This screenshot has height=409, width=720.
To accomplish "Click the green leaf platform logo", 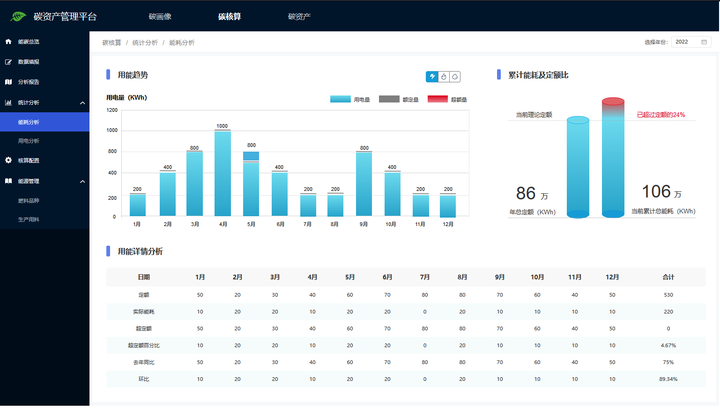I will 18,17.
